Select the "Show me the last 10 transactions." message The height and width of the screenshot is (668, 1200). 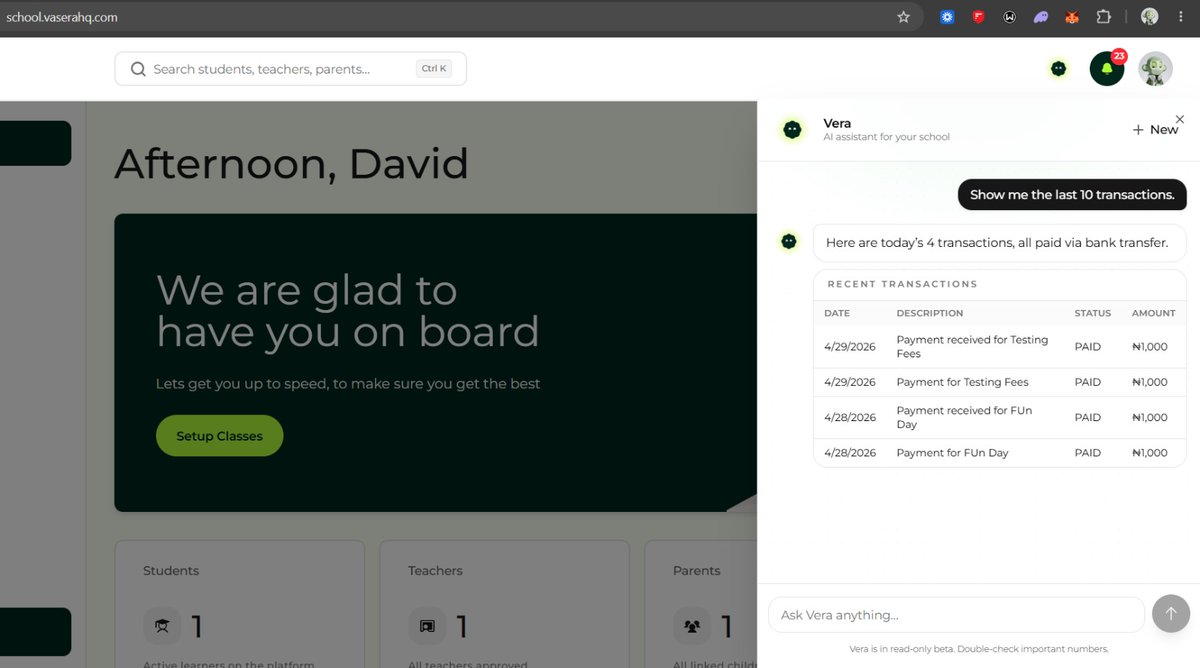point(1072,195)
